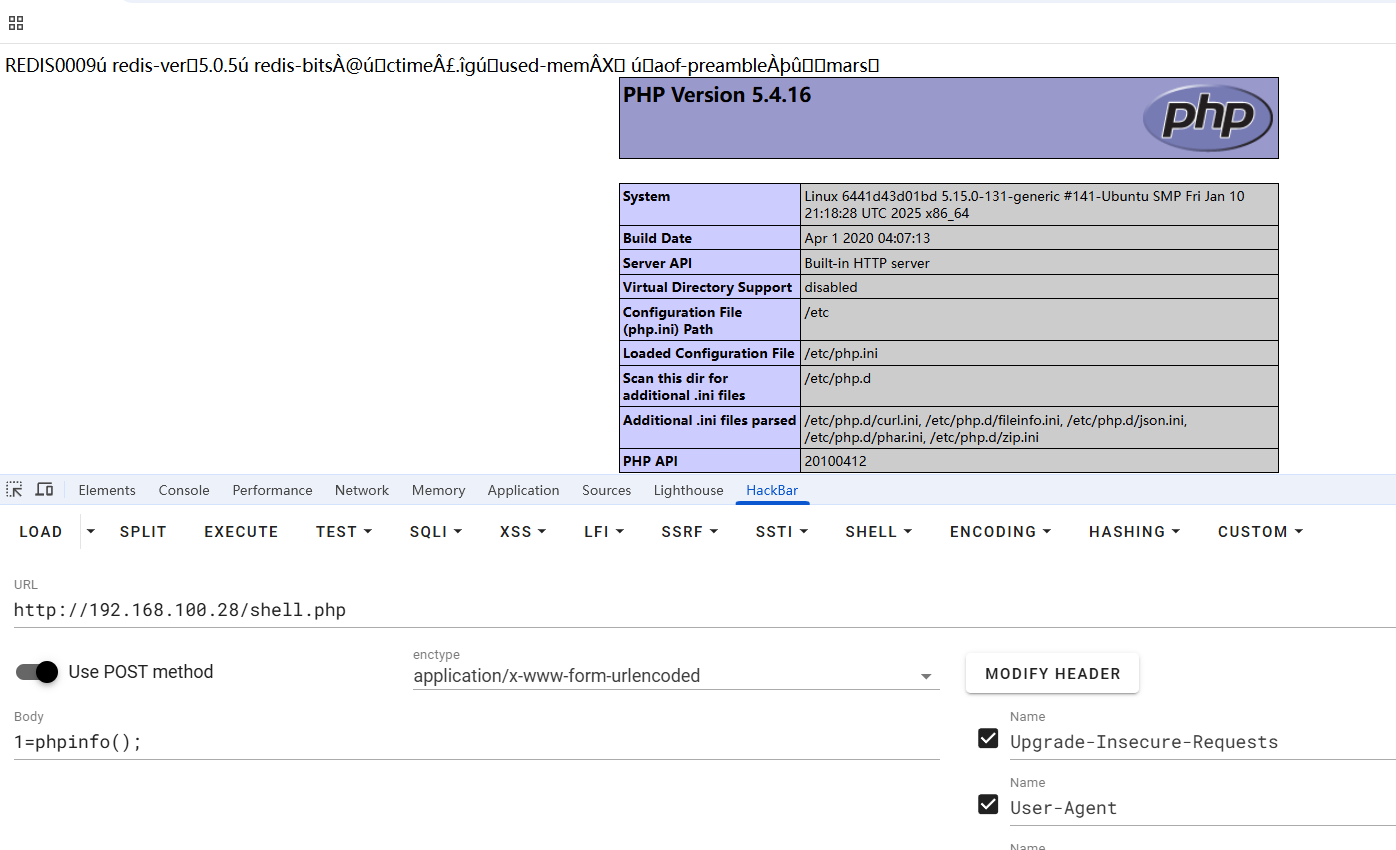Open the Network tab
The image size is (1396, 850).
[362, 490]
